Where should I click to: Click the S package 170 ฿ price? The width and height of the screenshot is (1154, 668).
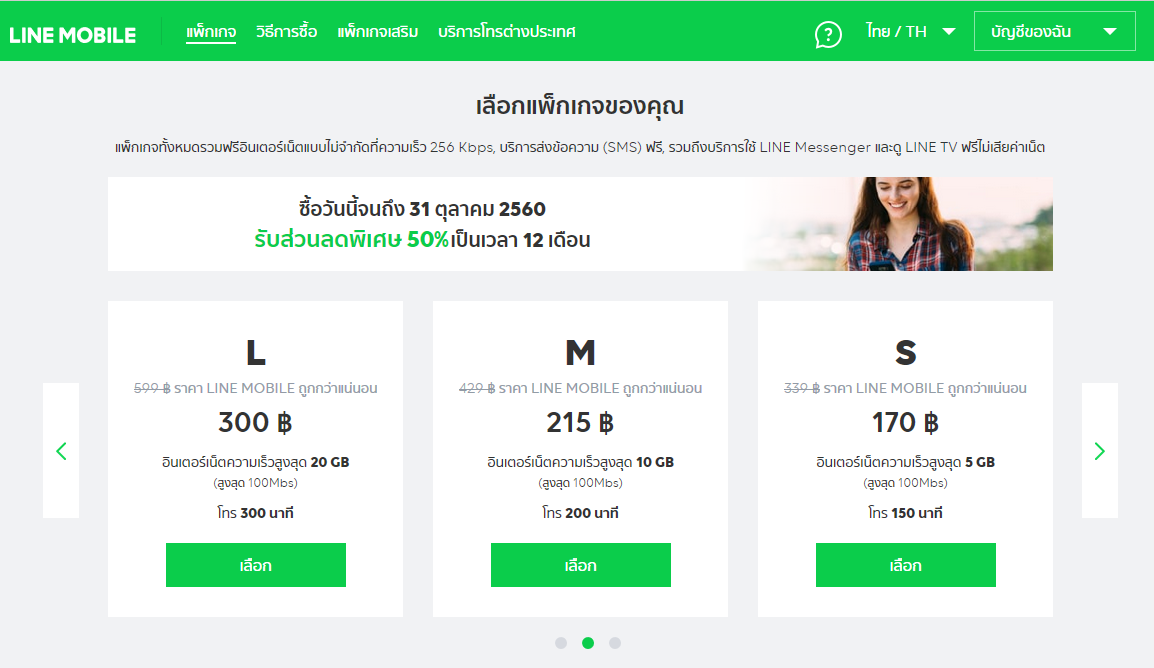[905, 422]
